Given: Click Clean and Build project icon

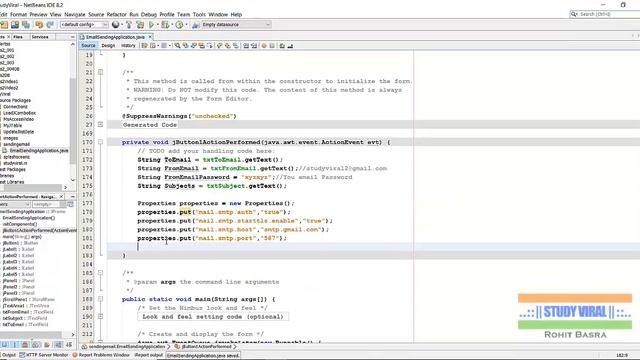Looking at the screenshot, I should pos(140,25).
